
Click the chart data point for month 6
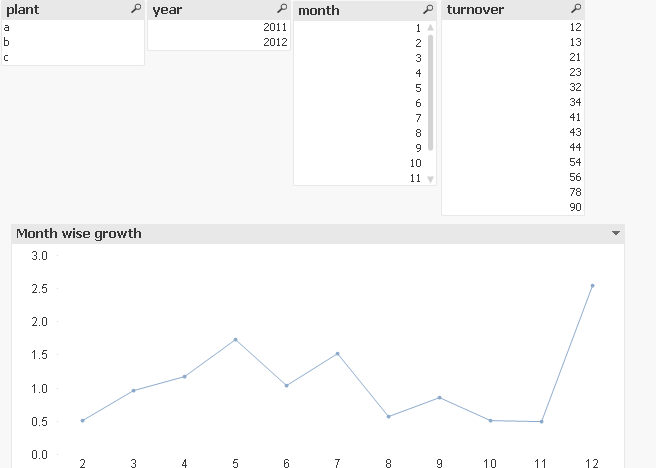point(287,386)
